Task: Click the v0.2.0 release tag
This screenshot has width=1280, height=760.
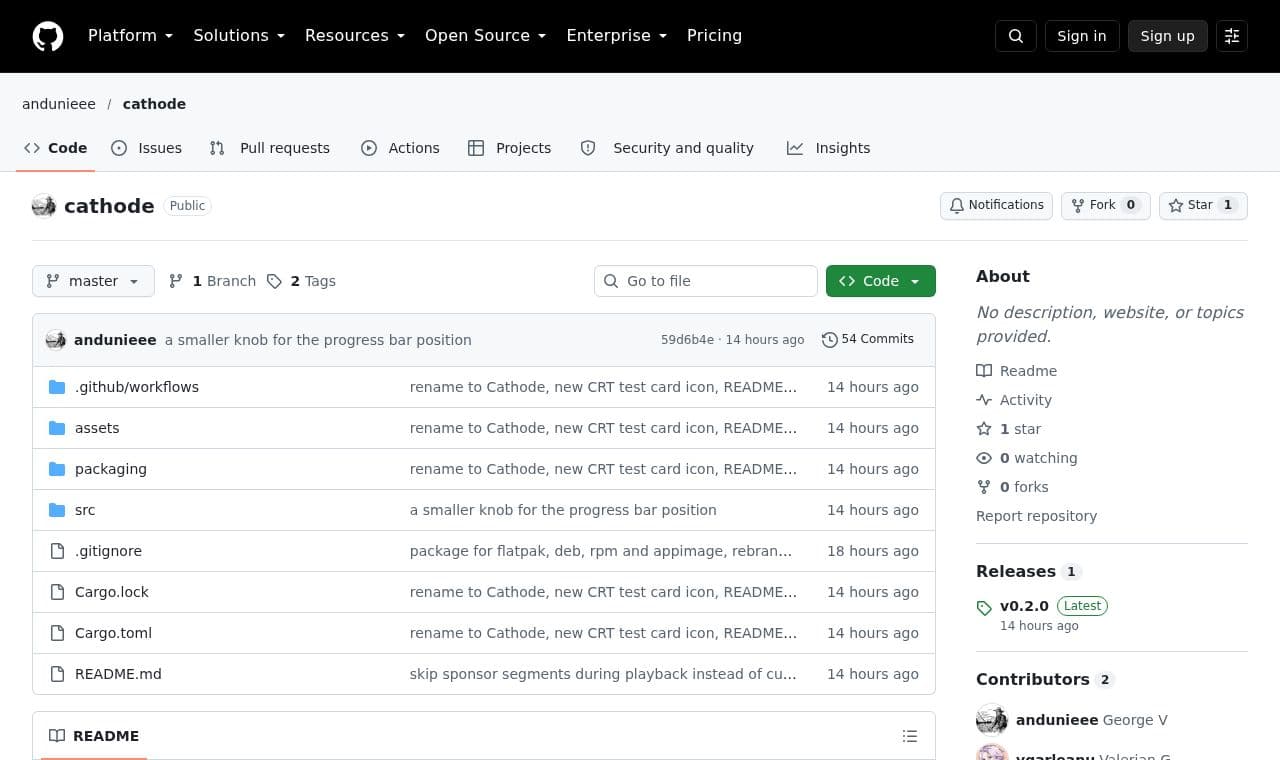Action: [x=1024, y=606]
